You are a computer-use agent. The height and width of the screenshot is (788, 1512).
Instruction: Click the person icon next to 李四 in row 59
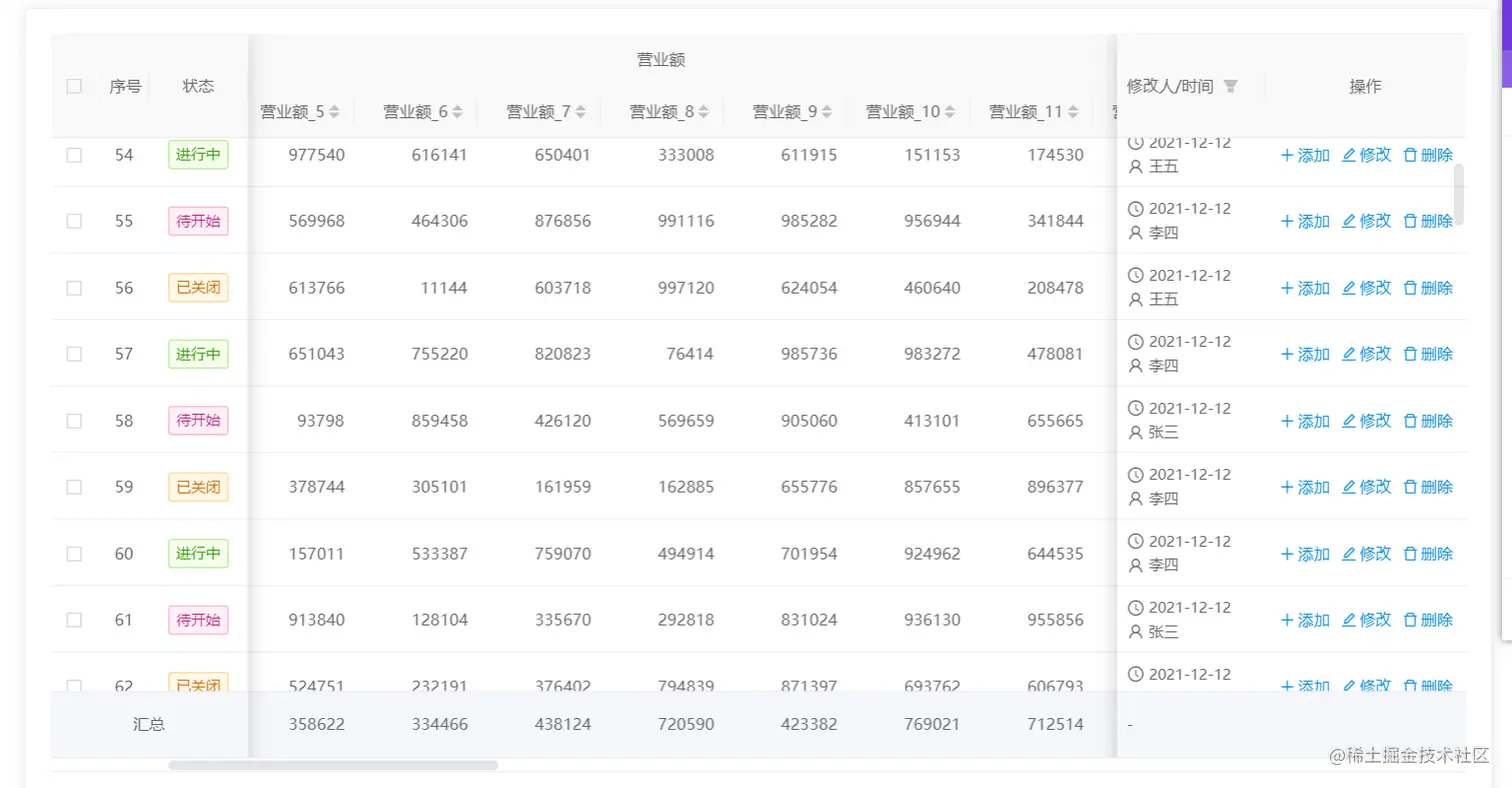coord(1136,499)
